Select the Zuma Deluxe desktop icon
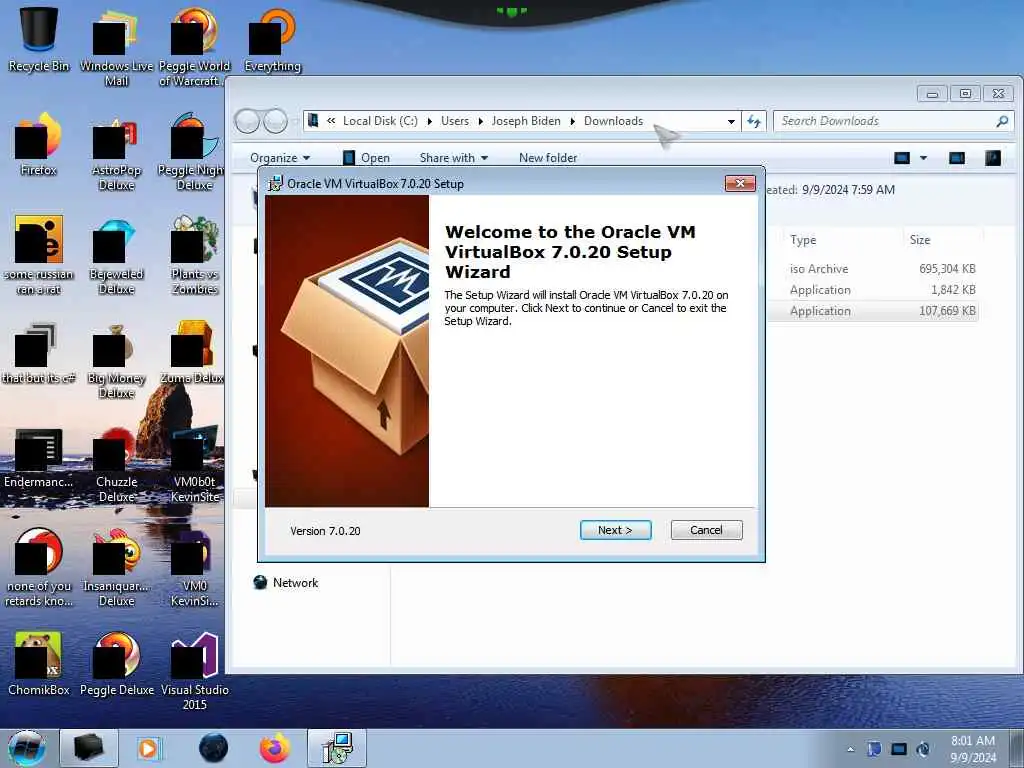1024x768 pixels. (193, 353)
